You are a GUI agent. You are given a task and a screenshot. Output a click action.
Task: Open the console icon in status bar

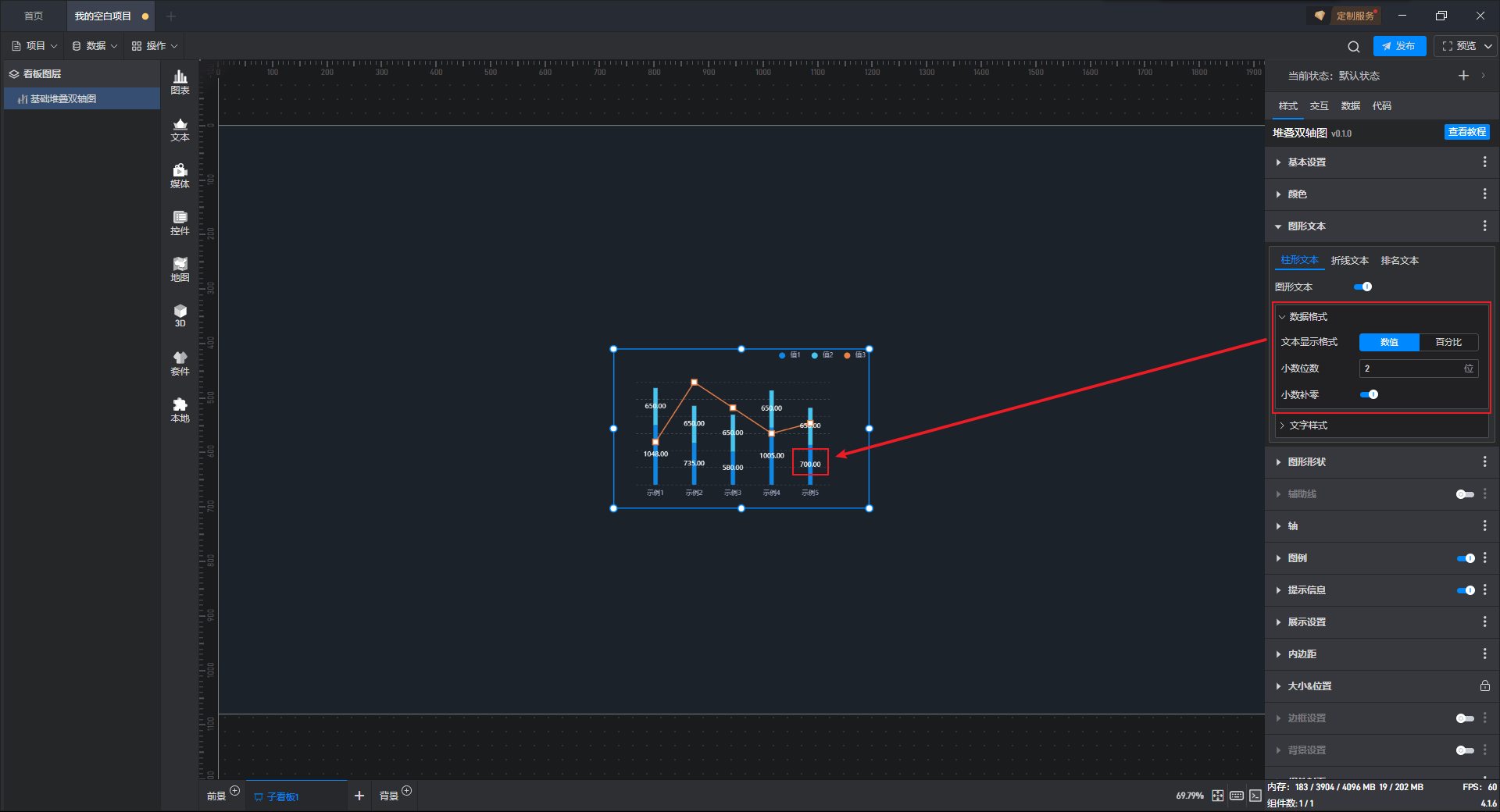[x=1255, y=796]
